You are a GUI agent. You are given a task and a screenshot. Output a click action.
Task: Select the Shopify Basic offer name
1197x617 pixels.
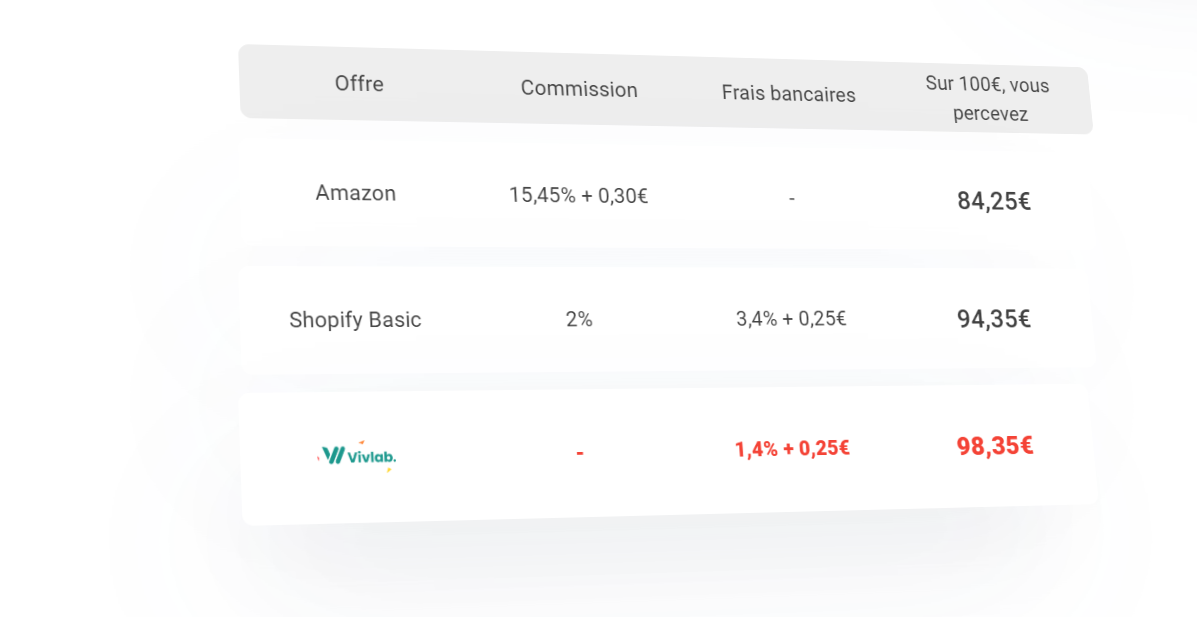pos(355,319)
